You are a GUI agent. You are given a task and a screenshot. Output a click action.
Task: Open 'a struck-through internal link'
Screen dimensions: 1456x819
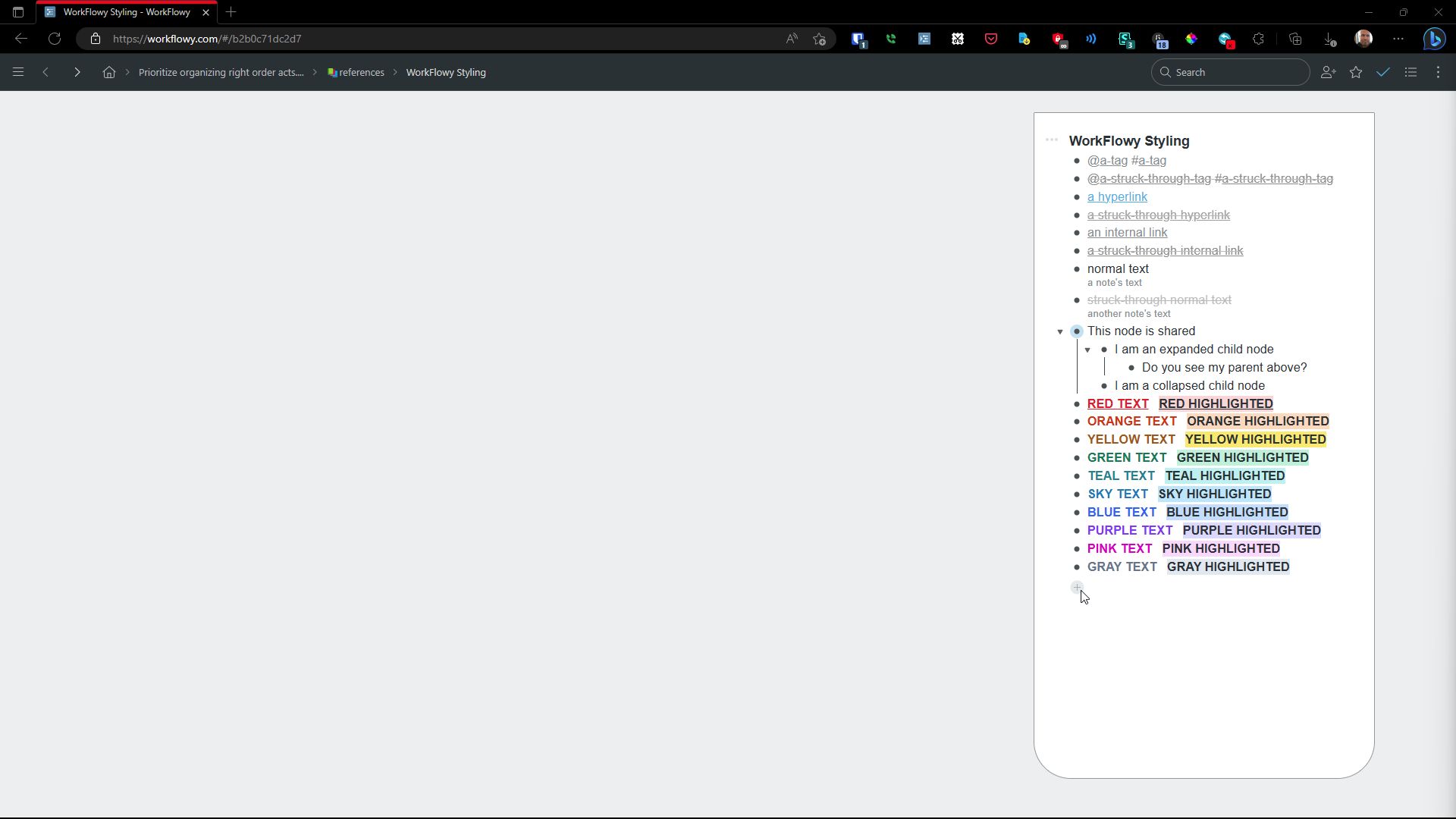[1165, 251]
